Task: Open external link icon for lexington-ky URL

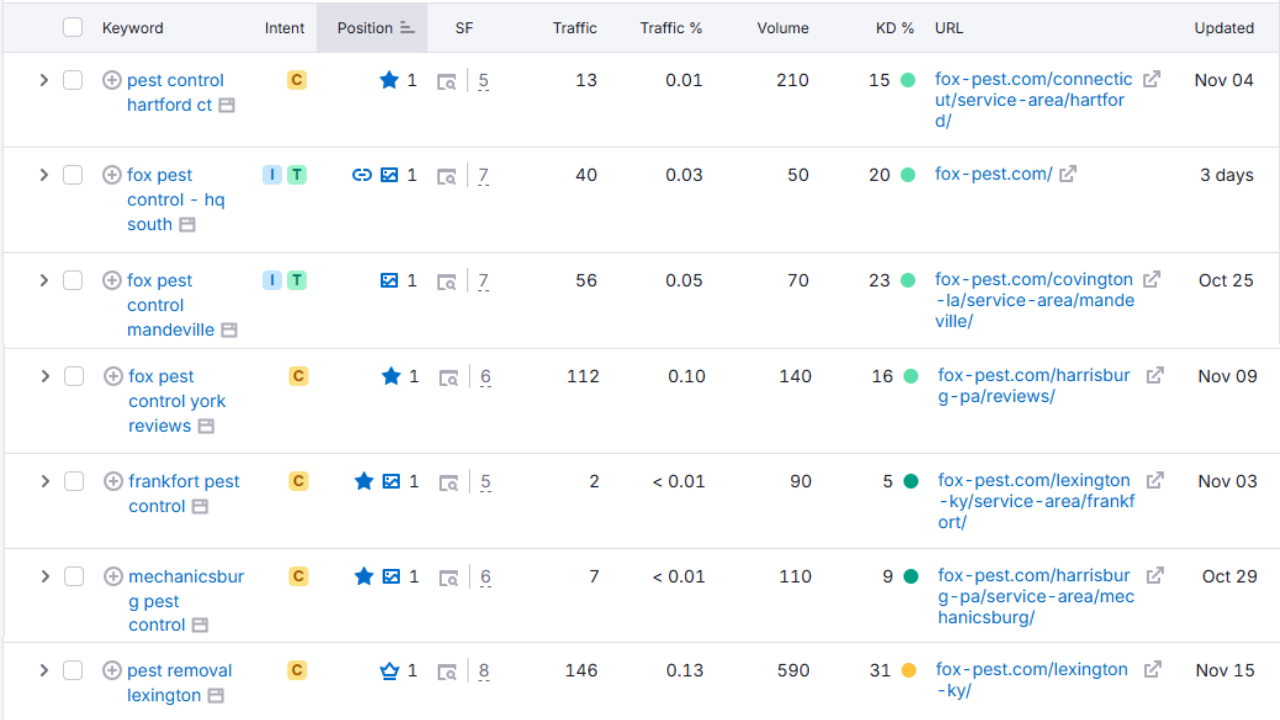Action: [x=1152, y=669]
